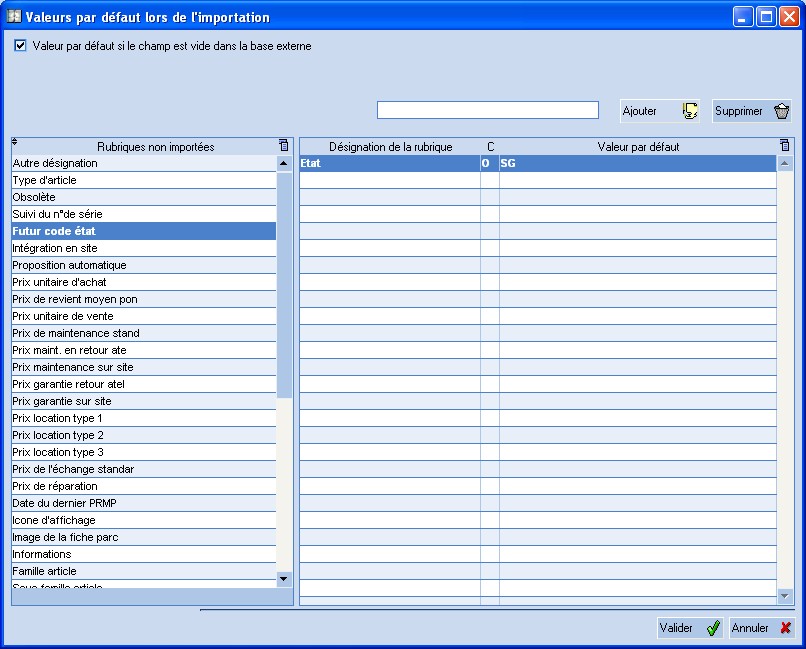
Task: Click the text field next to Ajouter
Action: [487, 109]
